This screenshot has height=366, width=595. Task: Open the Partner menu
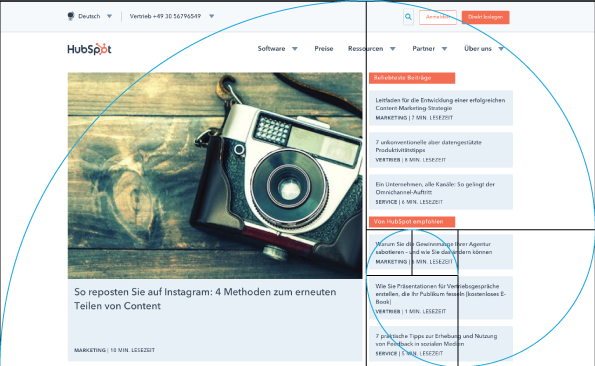(x=423, y=49)
